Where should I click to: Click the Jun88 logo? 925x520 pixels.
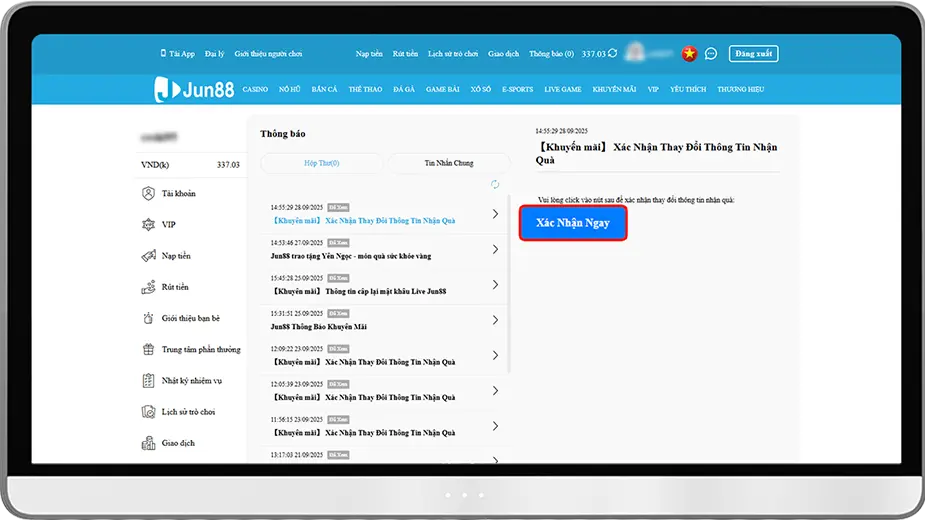tap(195, 89)
